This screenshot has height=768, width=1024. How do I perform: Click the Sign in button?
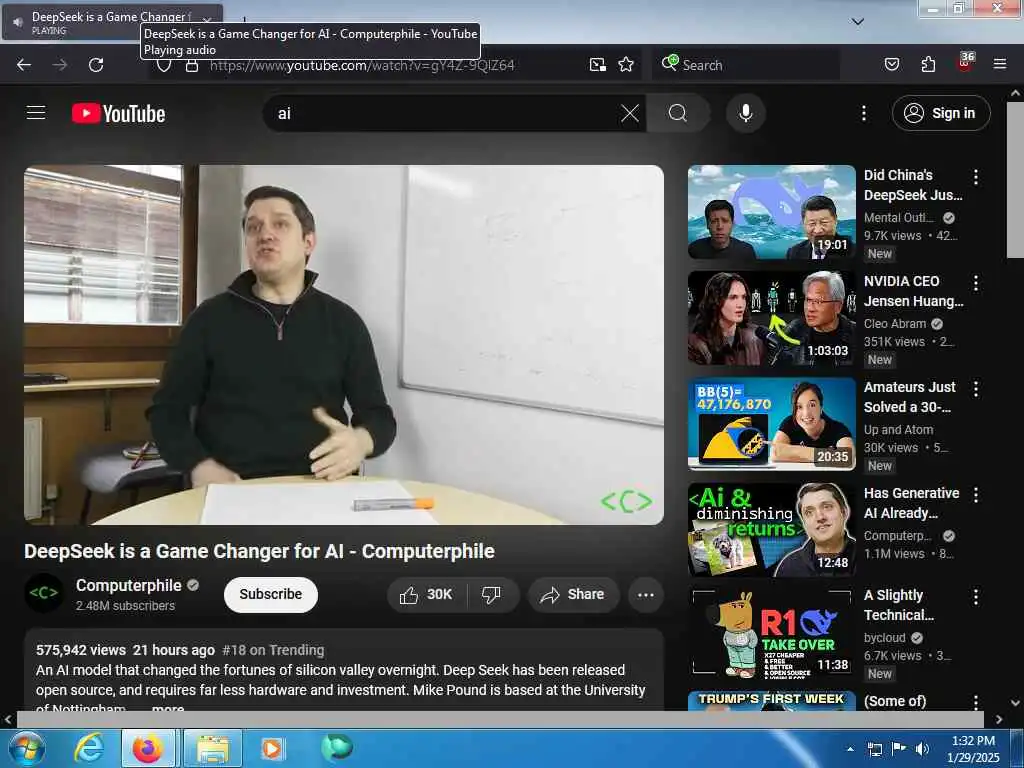pos(941,113)
